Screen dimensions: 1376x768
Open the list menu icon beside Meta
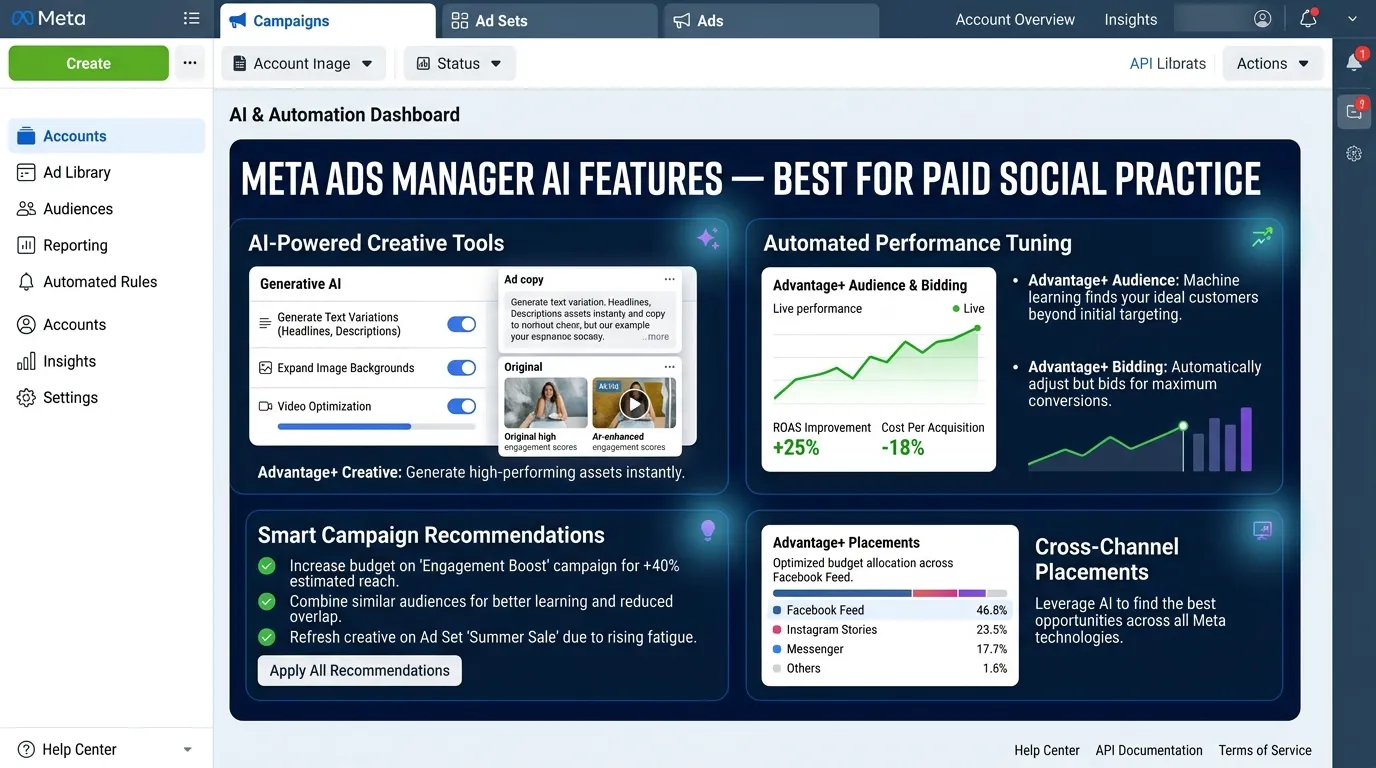point(191,19)
